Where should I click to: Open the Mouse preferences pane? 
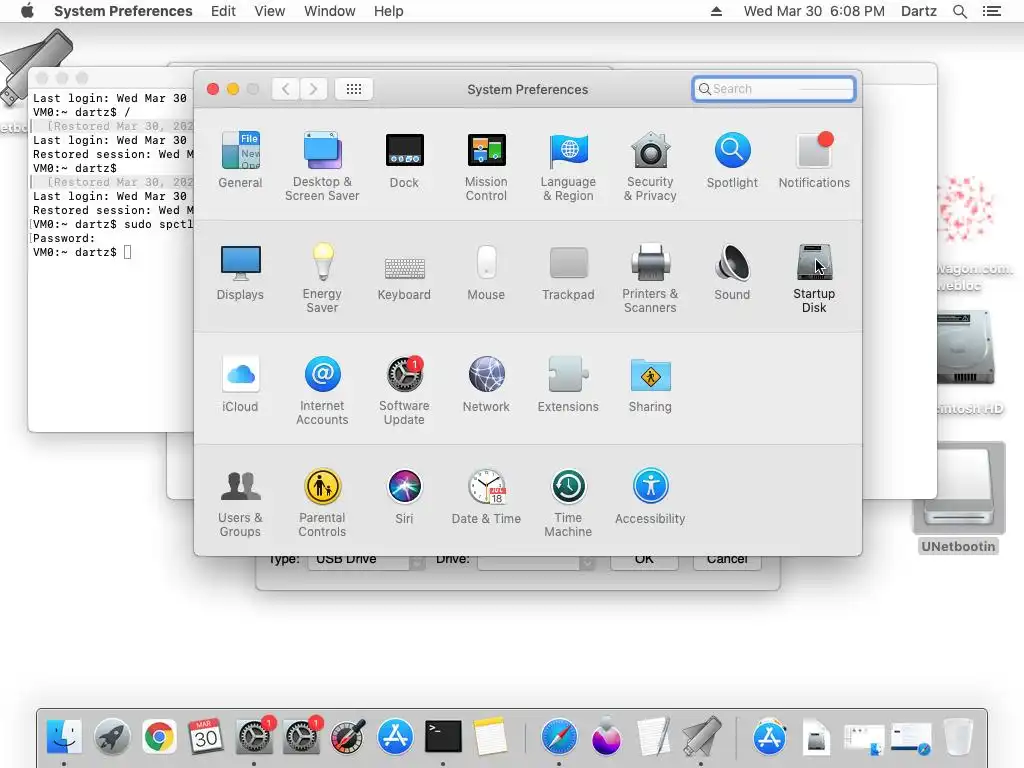[x=486, y=272]
